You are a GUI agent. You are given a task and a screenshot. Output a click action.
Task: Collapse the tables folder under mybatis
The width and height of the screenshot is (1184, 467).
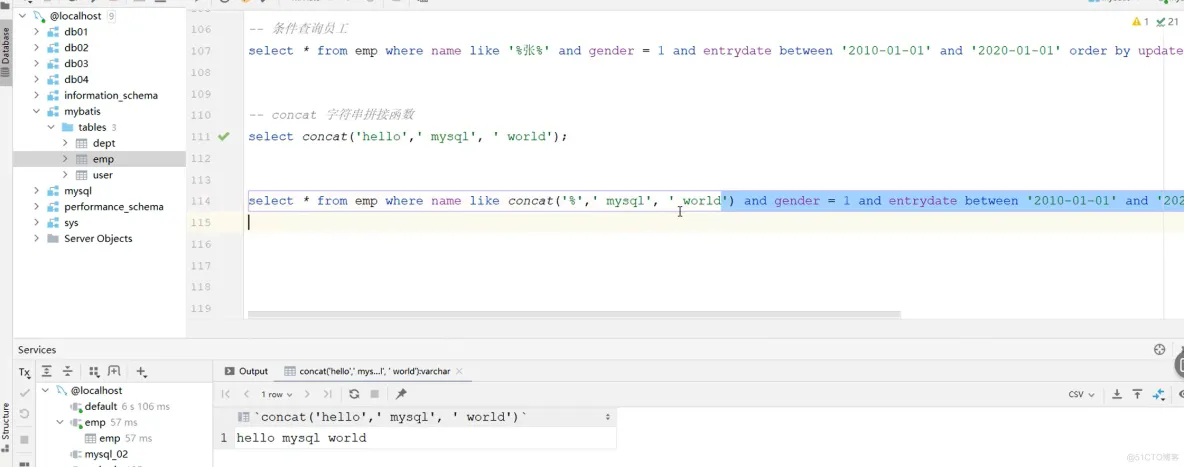(51, 127)
